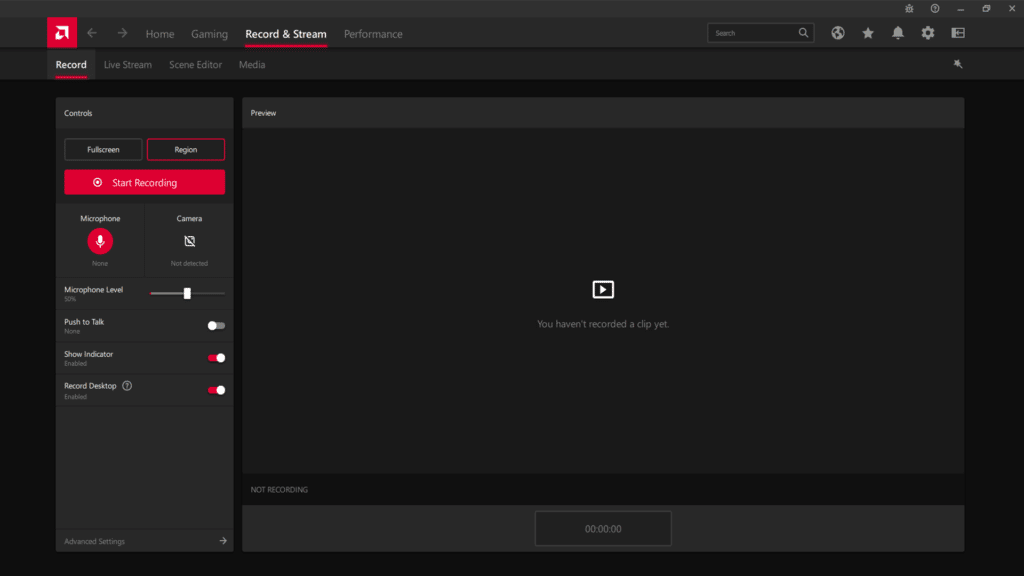Open the Performance menu tab
Viewport: 1024px width, 576px height.
(373, 34)
